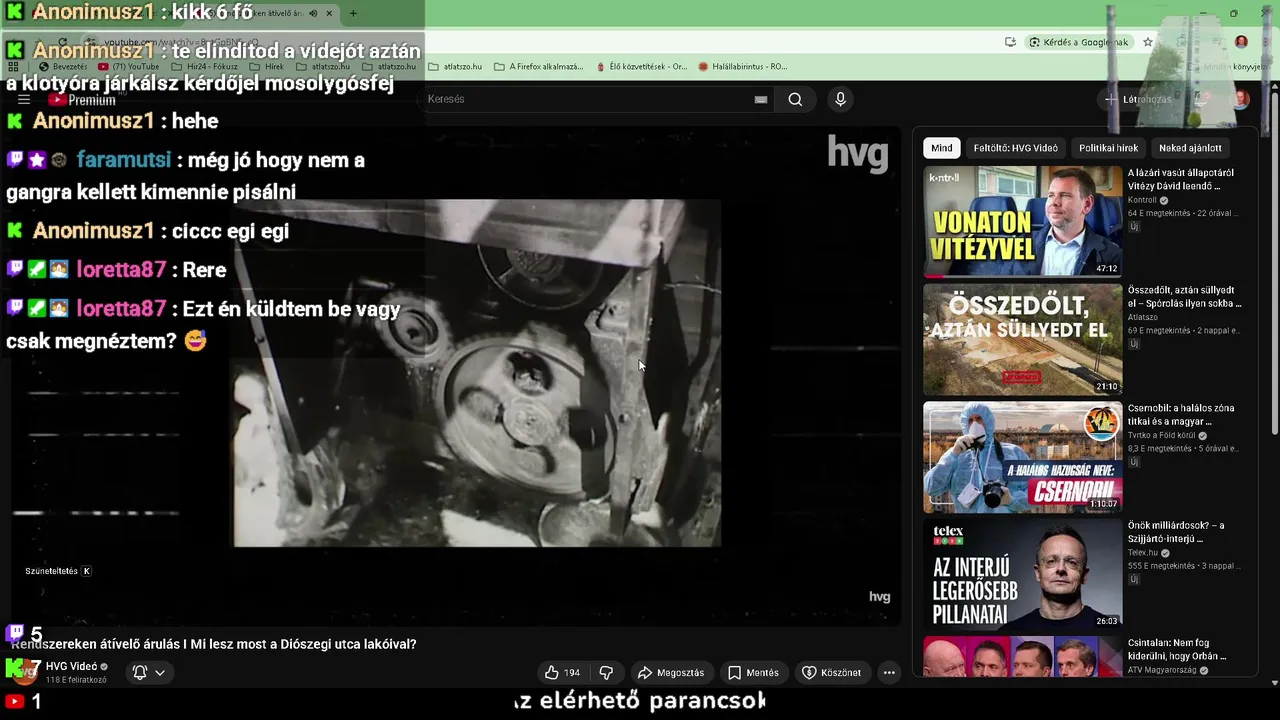The width and height of the screenshot is (1280, 720).
Task: Open a new browser tab with plus
Action: point(353,13)
